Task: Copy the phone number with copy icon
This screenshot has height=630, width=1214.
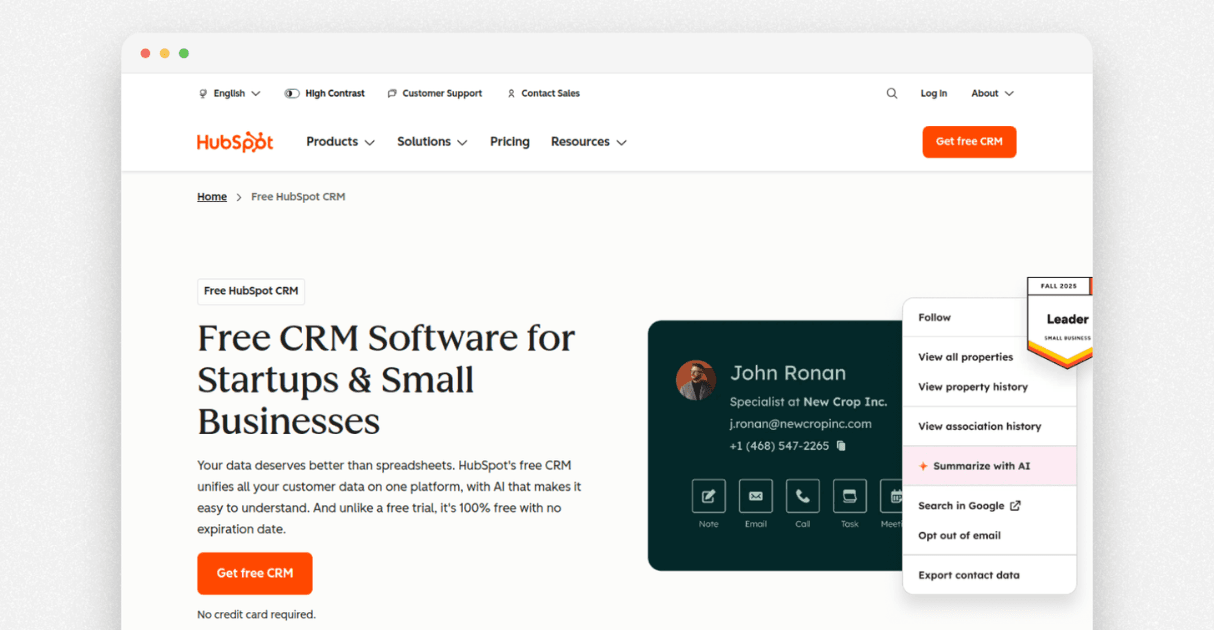Action: pyautogui.click(x=841, y=446)
